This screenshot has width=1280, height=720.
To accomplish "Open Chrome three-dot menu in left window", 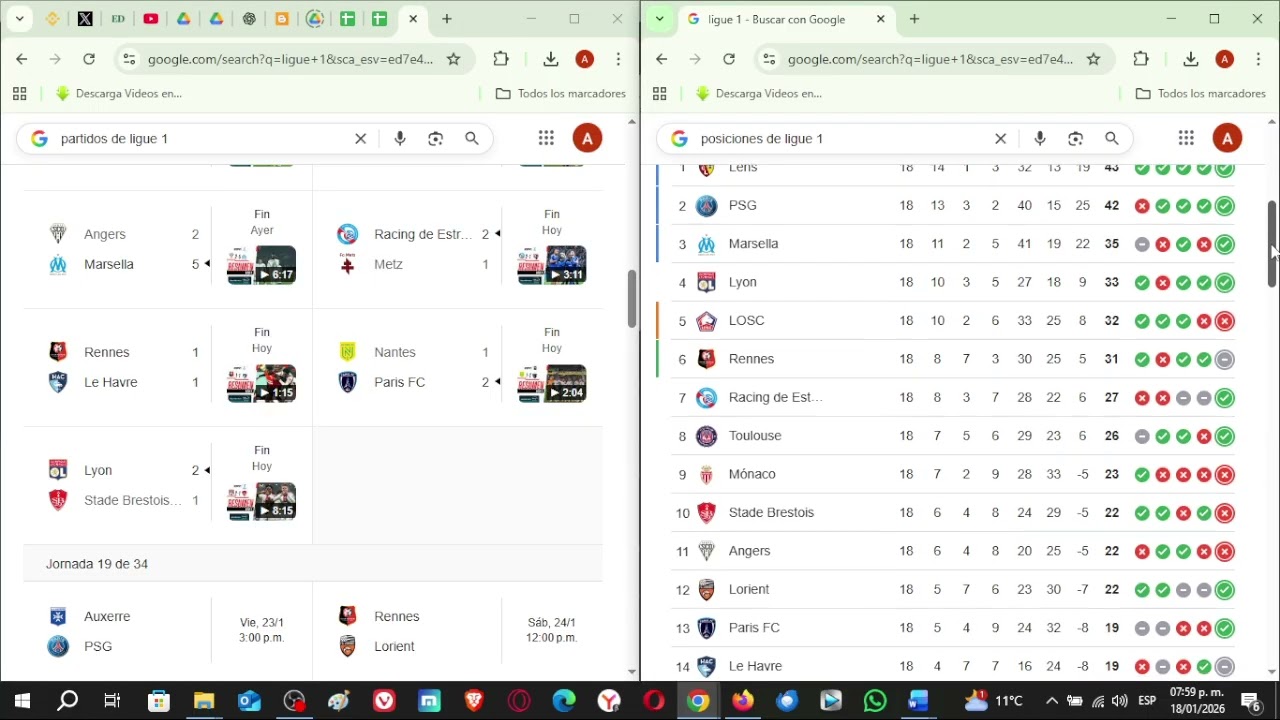I will (619, 59).
